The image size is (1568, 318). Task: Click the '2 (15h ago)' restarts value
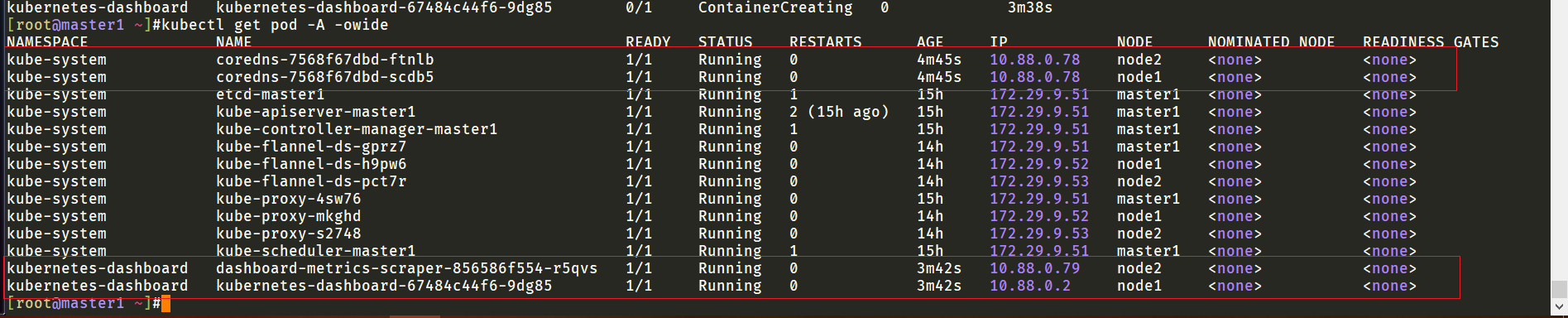tap(839, 112)
